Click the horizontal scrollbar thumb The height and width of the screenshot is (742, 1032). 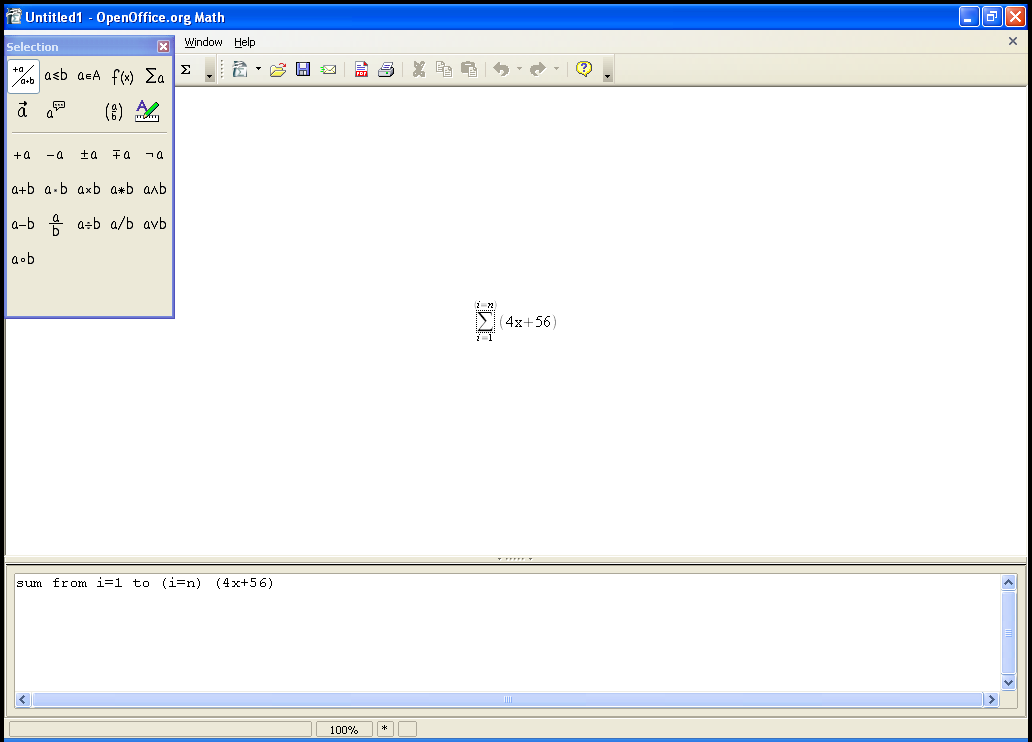pos(507,699)
